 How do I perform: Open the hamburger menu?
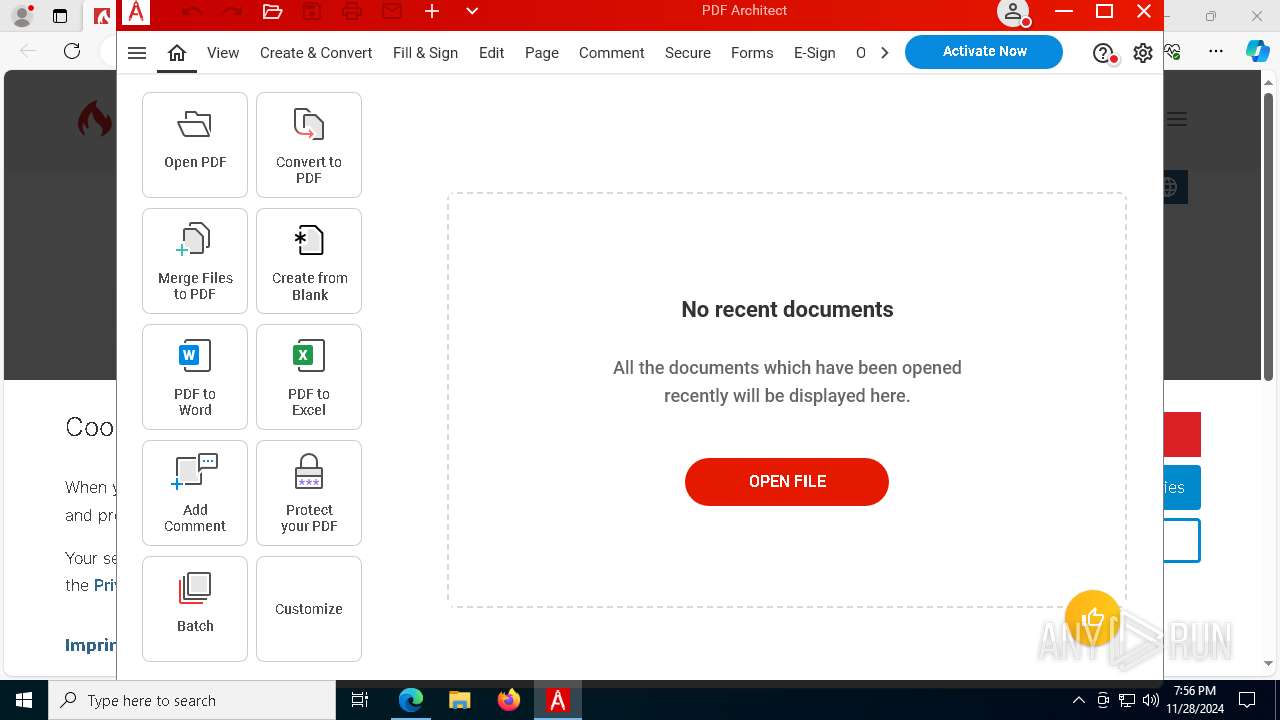tap(137, 53)
